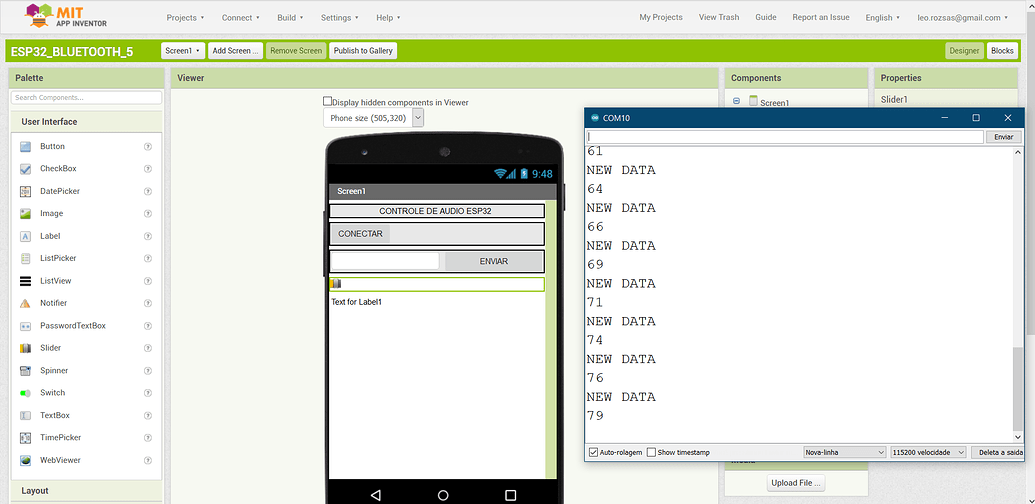1035x504 pixels.
Task: Open the account email dropdown
Action: (x=962, y=18)
